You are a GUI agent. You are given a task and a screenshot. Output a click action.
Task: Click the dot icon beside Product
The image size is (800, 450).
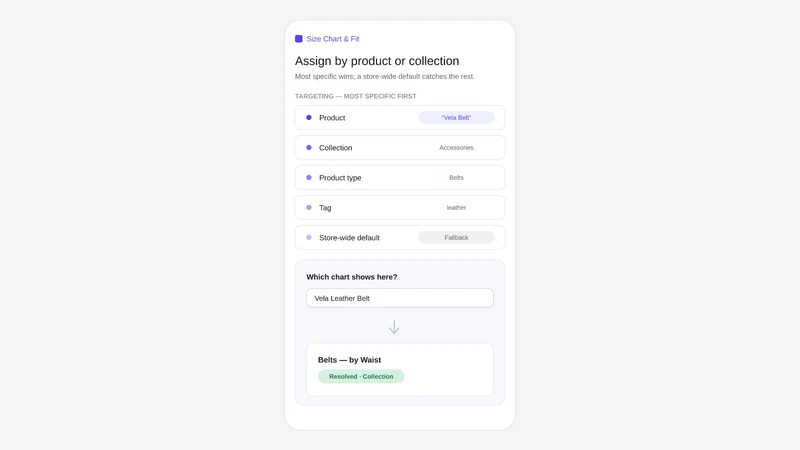[309, 117]
